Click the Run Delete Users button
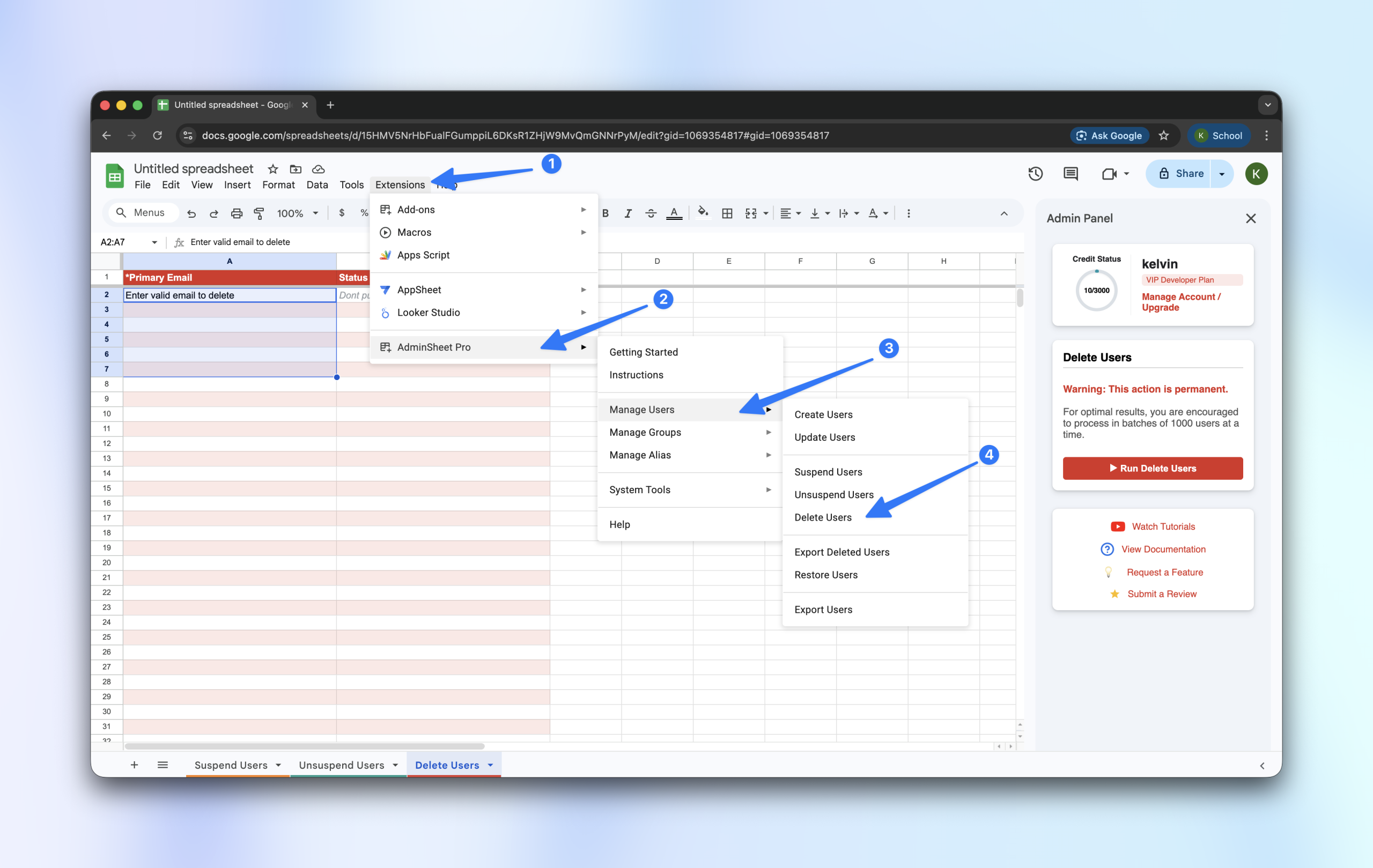 [1153, 468]
